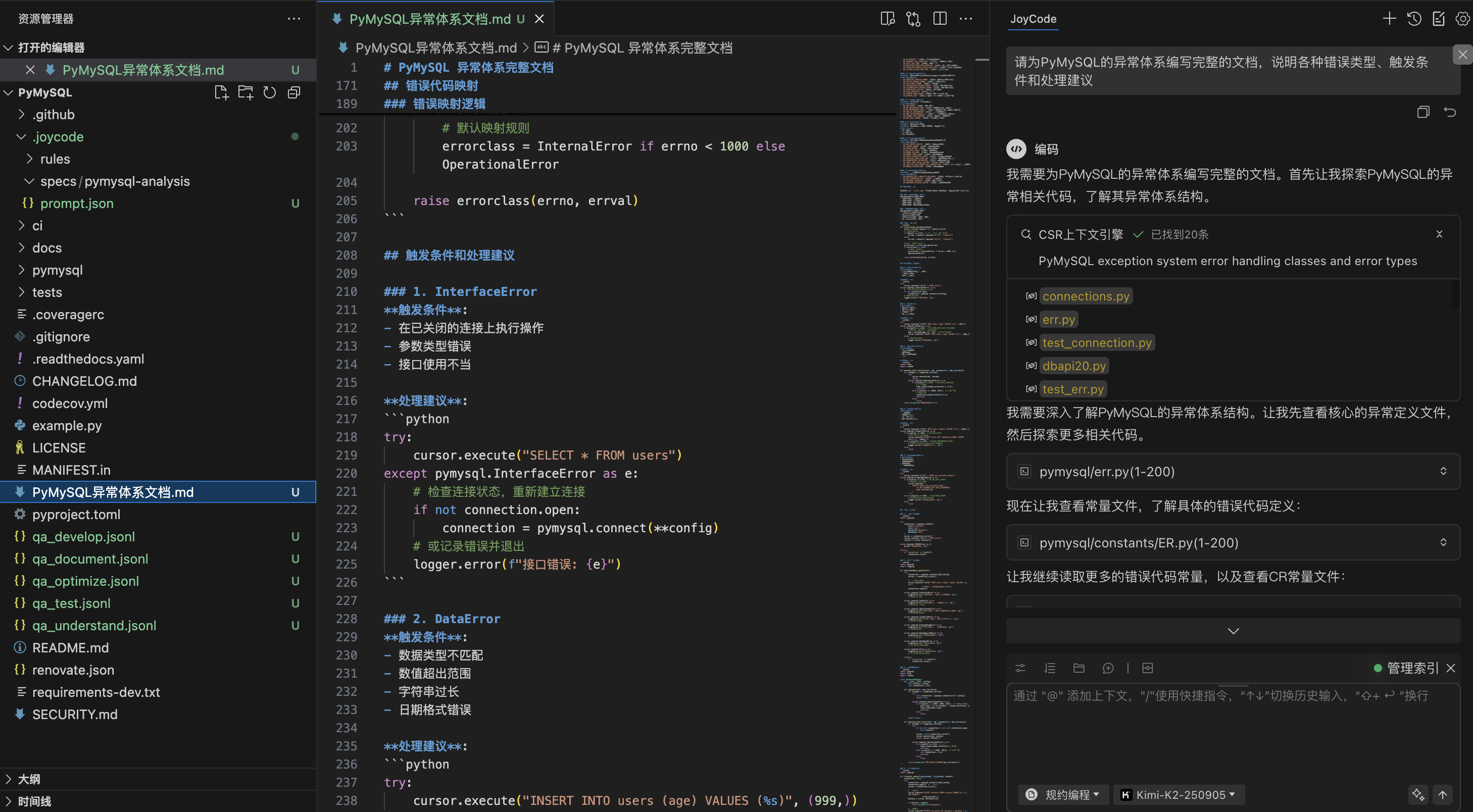Open the 规约编程 mode dropdown
The width and height of the screenshot is (1473, 812).
(x=1064, y=794)
